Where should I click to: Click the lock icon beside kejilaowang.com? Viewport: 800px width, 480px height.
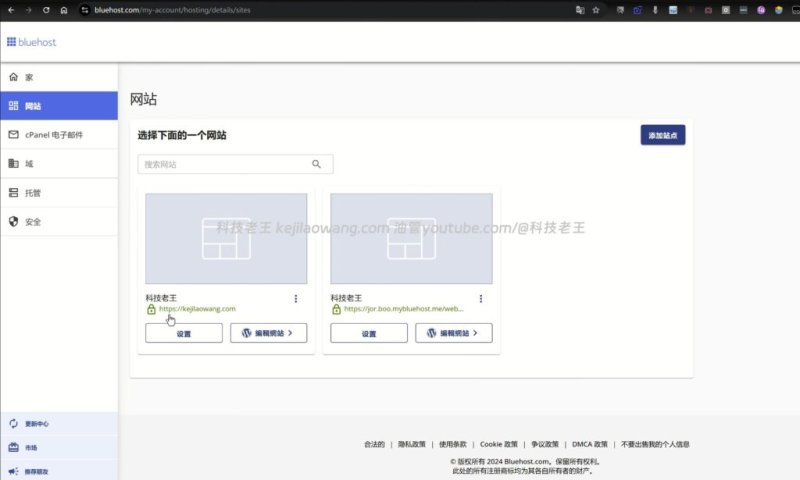point(151,309)
